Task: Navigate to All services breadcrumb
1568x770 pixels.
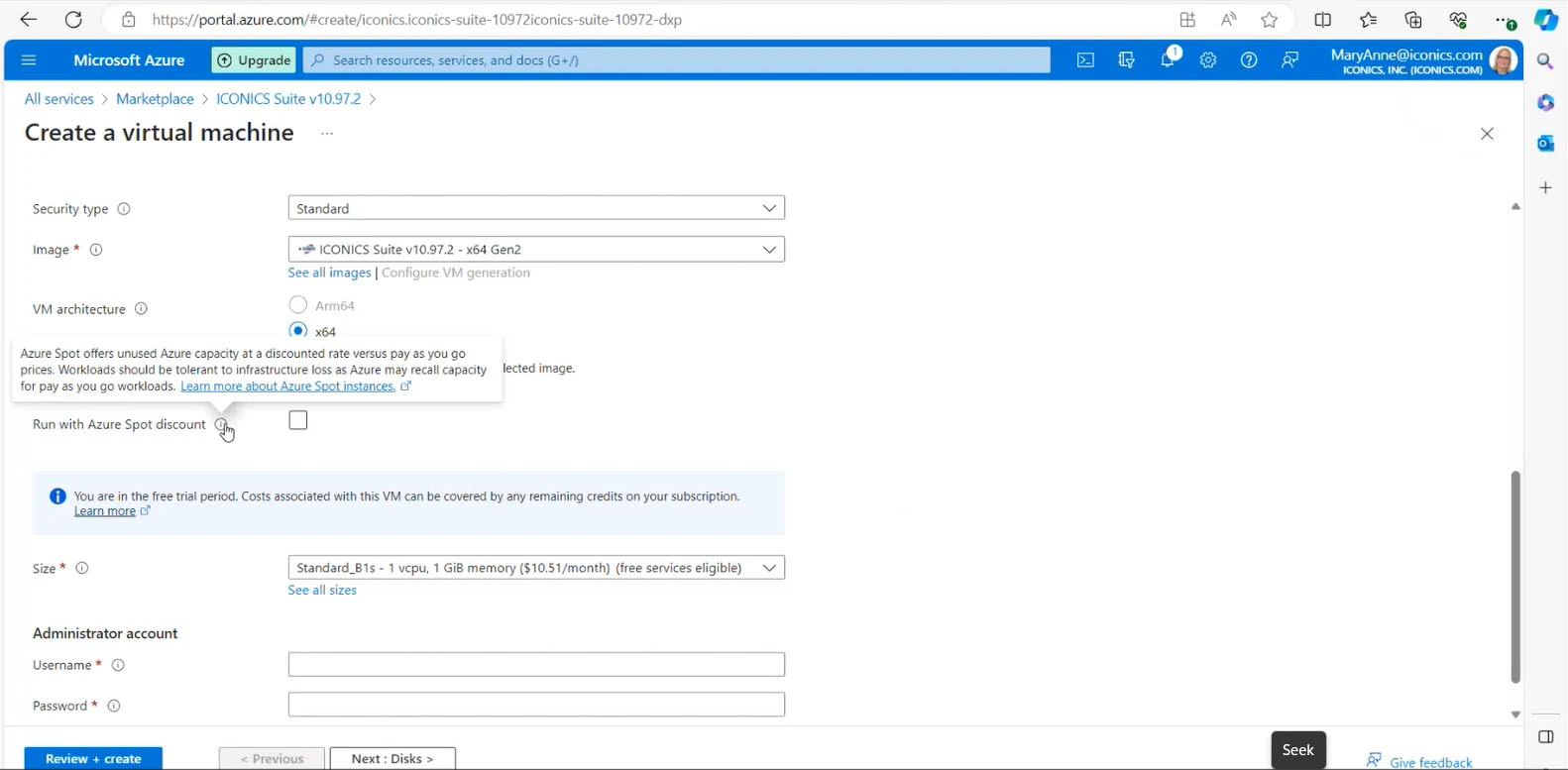Action: 58,99
